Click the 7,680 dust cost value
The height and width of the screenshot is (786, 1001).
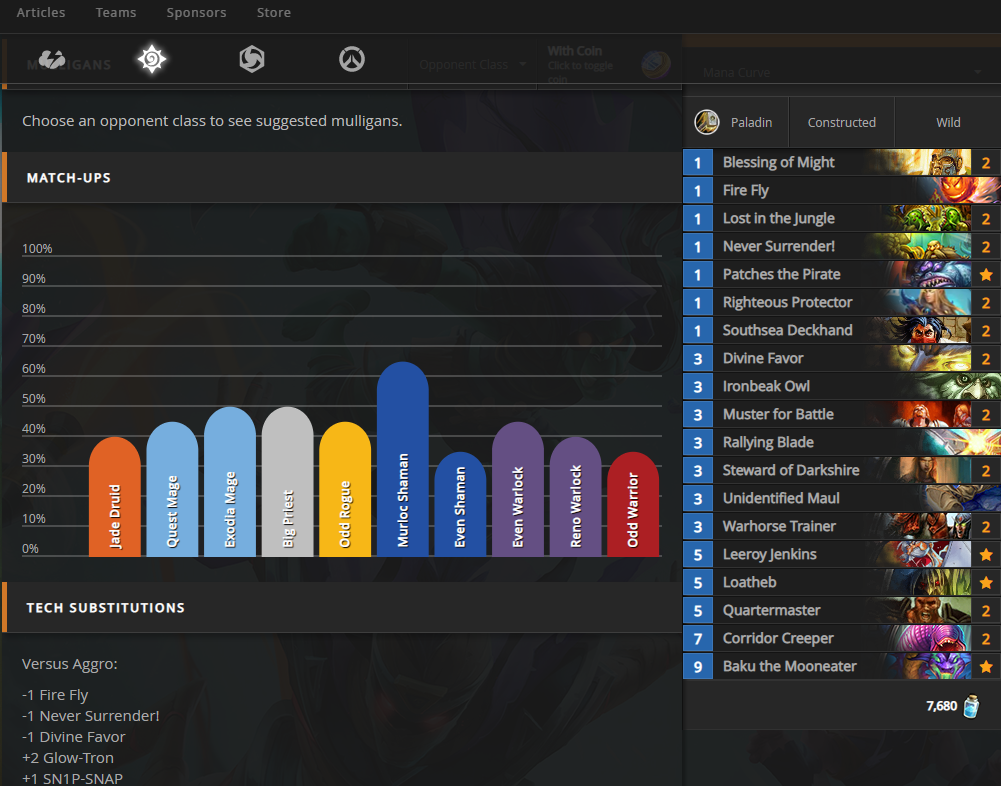(x=941, y=706)
